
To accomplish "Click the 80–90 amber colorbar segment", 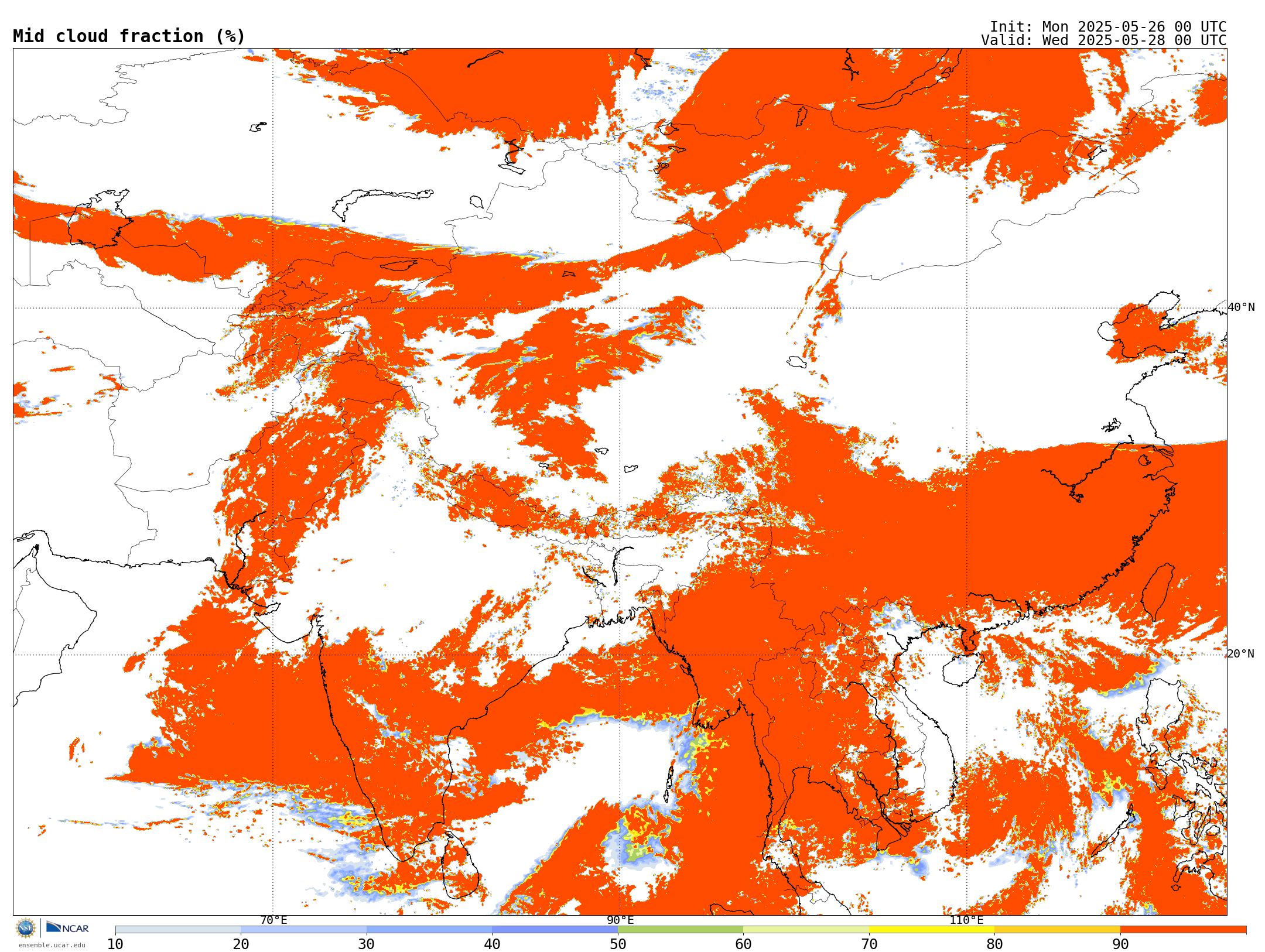I will click(1057, 930).
